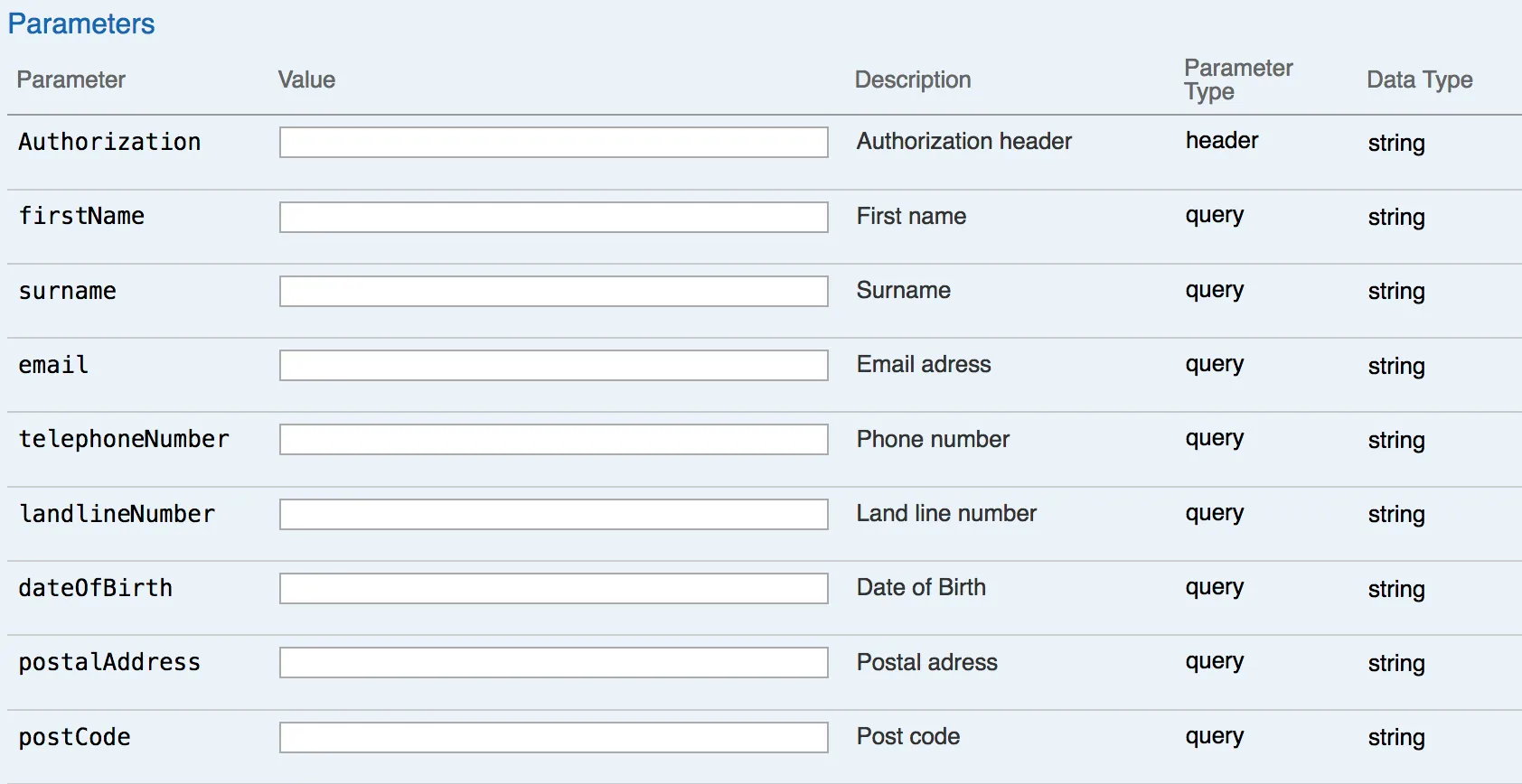This screenshot has width=1522, height=784.
Task: Click into the email value field
Action: point(553,366)
